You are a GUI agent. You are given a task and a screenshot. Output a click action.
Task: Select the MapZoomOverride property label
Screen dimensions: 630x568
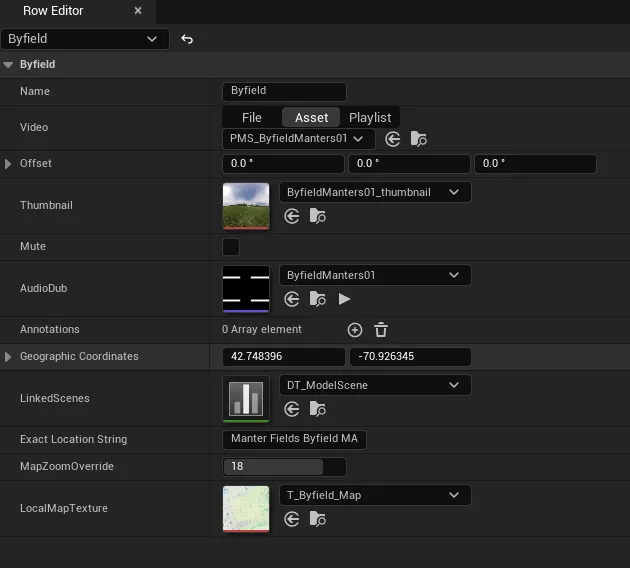pos(67,466)
